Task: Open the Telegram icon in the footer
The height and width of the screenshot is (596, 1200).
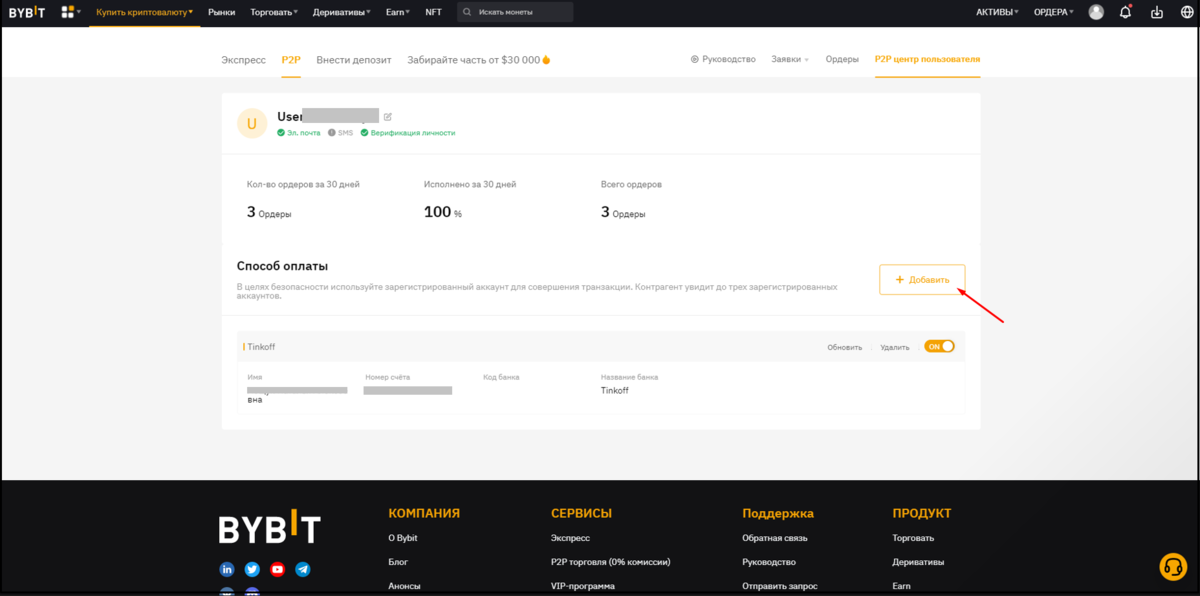Action: (x=302, y=568)
